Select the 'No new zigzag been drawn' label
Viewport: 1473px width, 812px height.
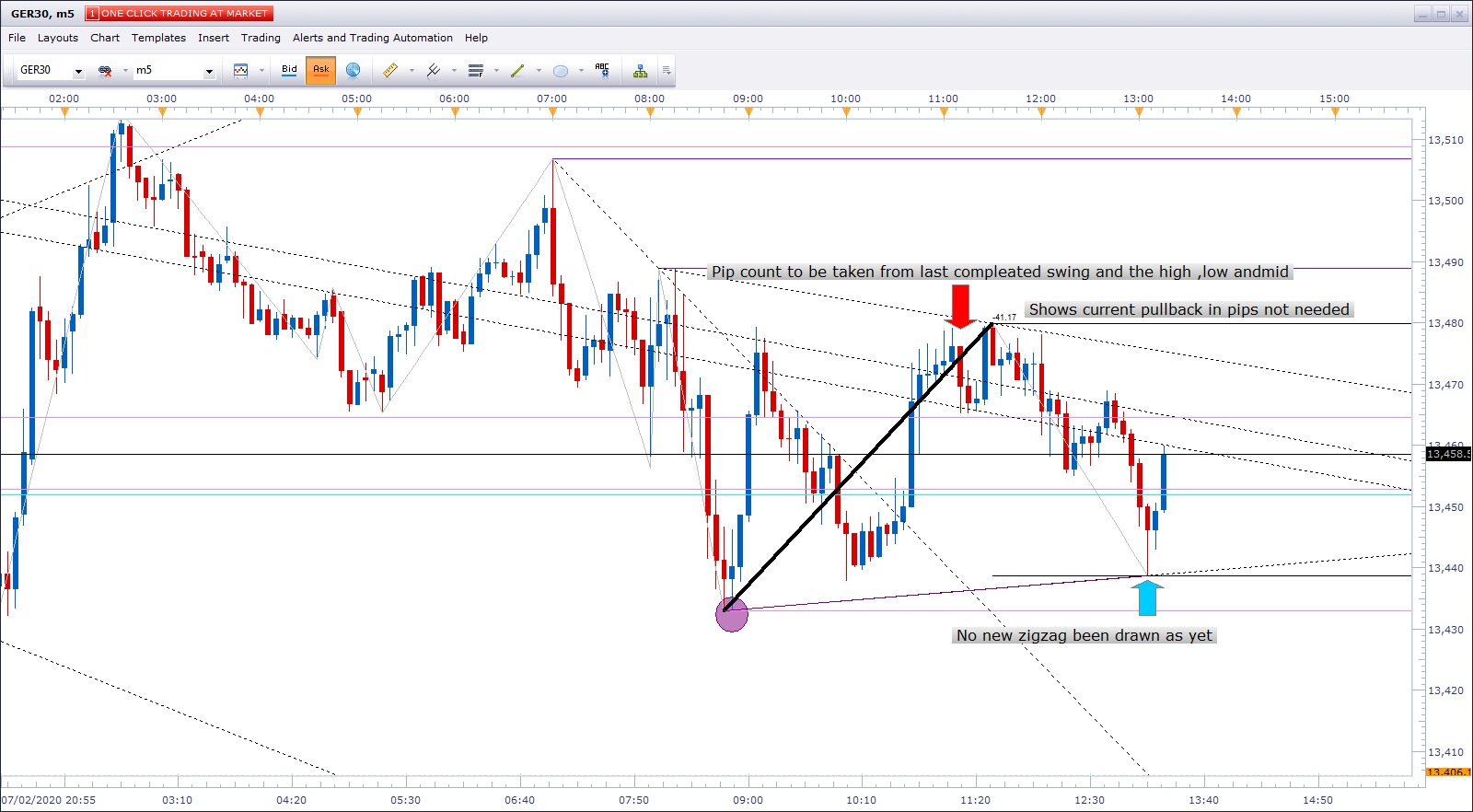(1084, 635)
